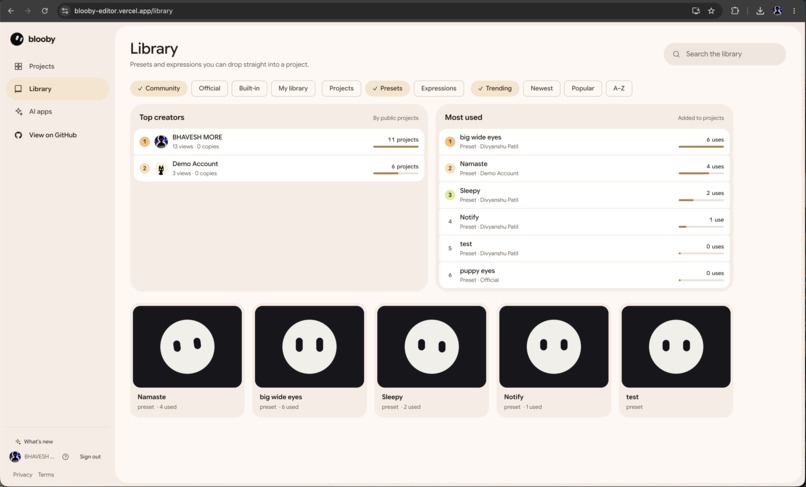The width and height of the screenshot is (806, 487).
Task: Click the Top creators heading
Action: (161, 117)
